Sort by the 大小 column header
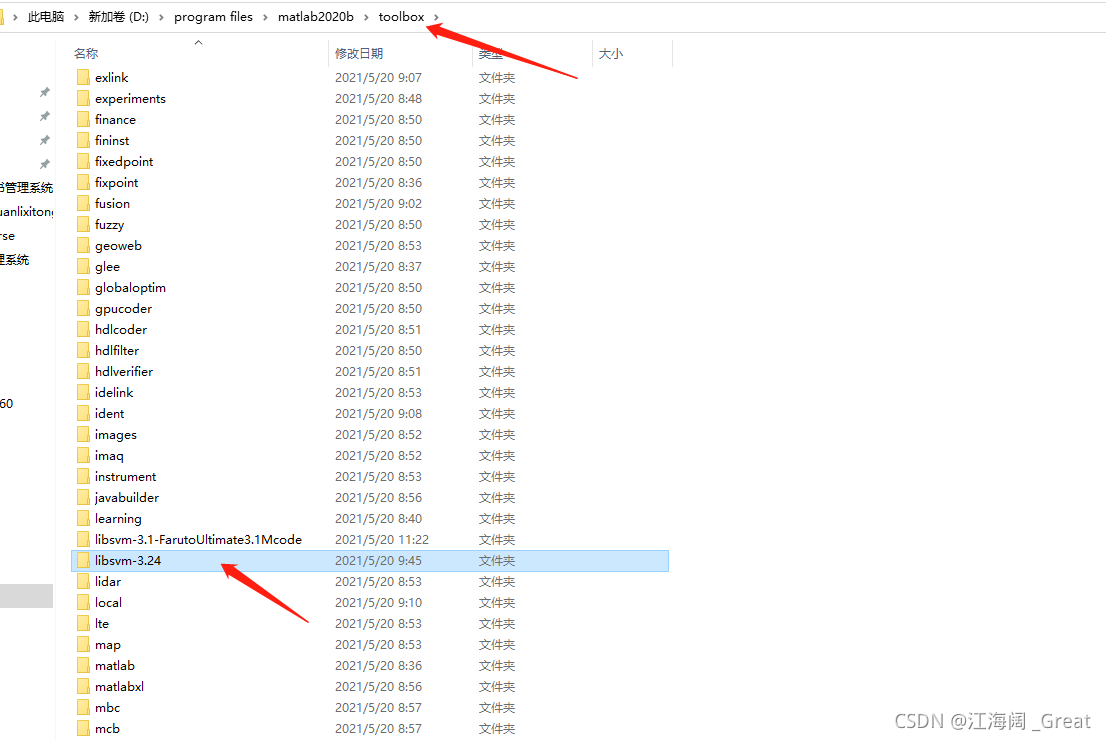This screenshot has width=1106, height=741. coord(611,54)
